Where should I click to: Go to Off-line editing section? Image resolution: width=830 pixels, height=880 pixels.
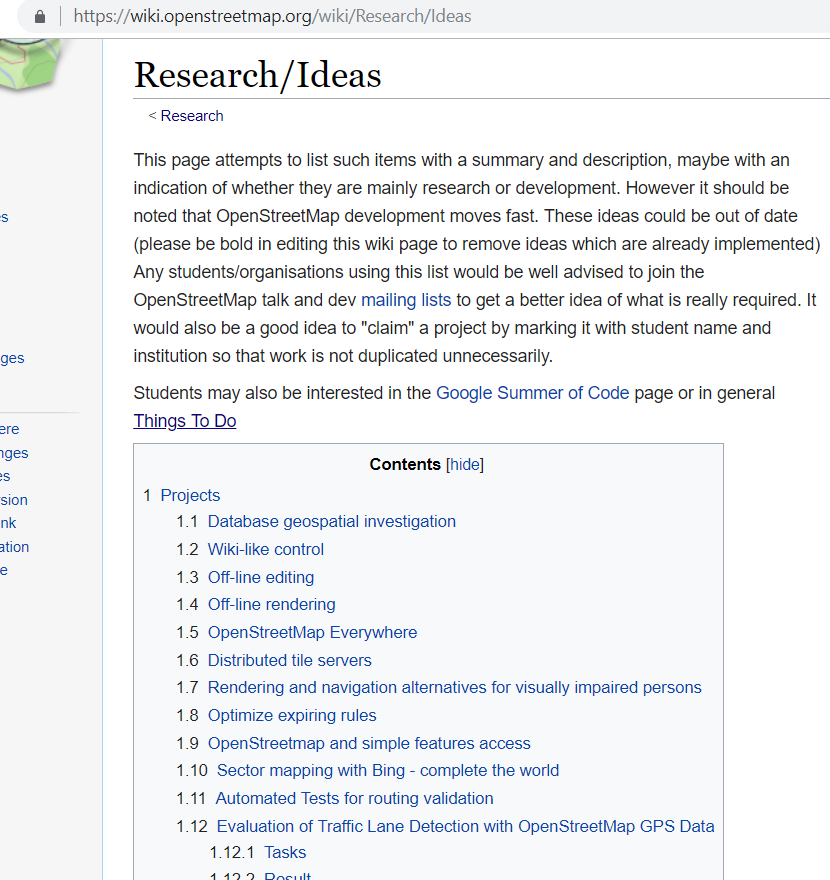[261, 578]
